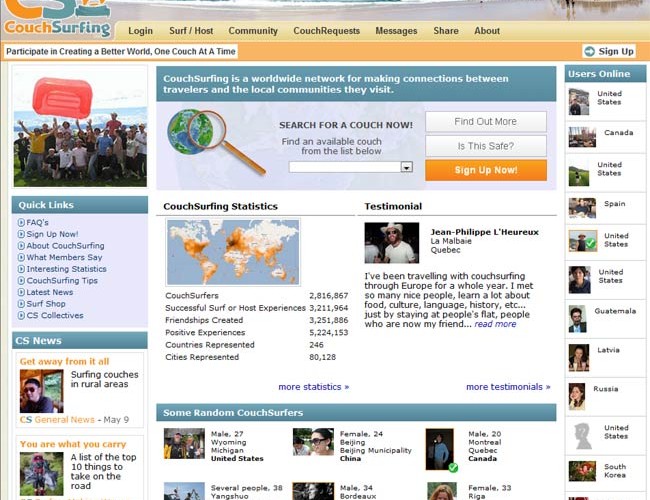Click the Get away from it all news photo
Viewport: 650px width, 500px height.
41,391
